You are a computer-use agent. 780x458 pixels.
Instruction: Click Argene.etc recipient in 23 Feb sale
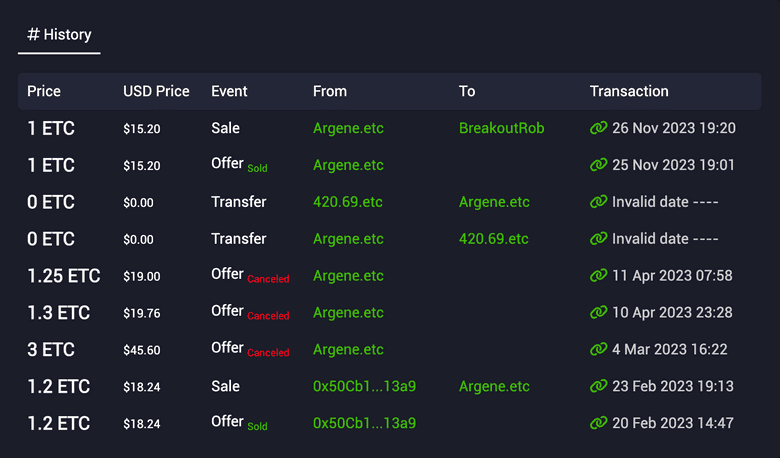tap(494, 386)
